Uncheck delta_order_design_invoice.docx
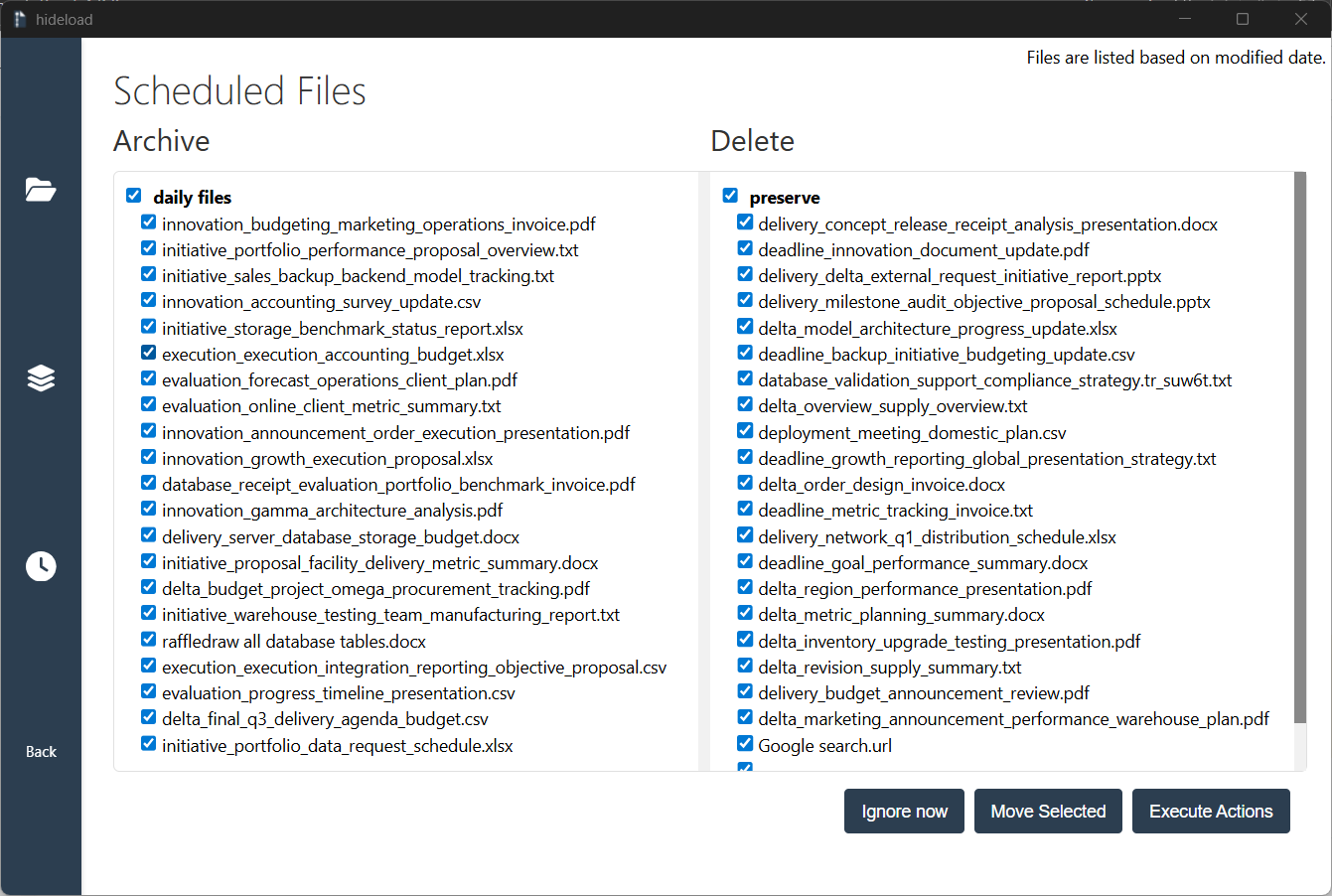 pyautogui.click(x=745, y=483)
